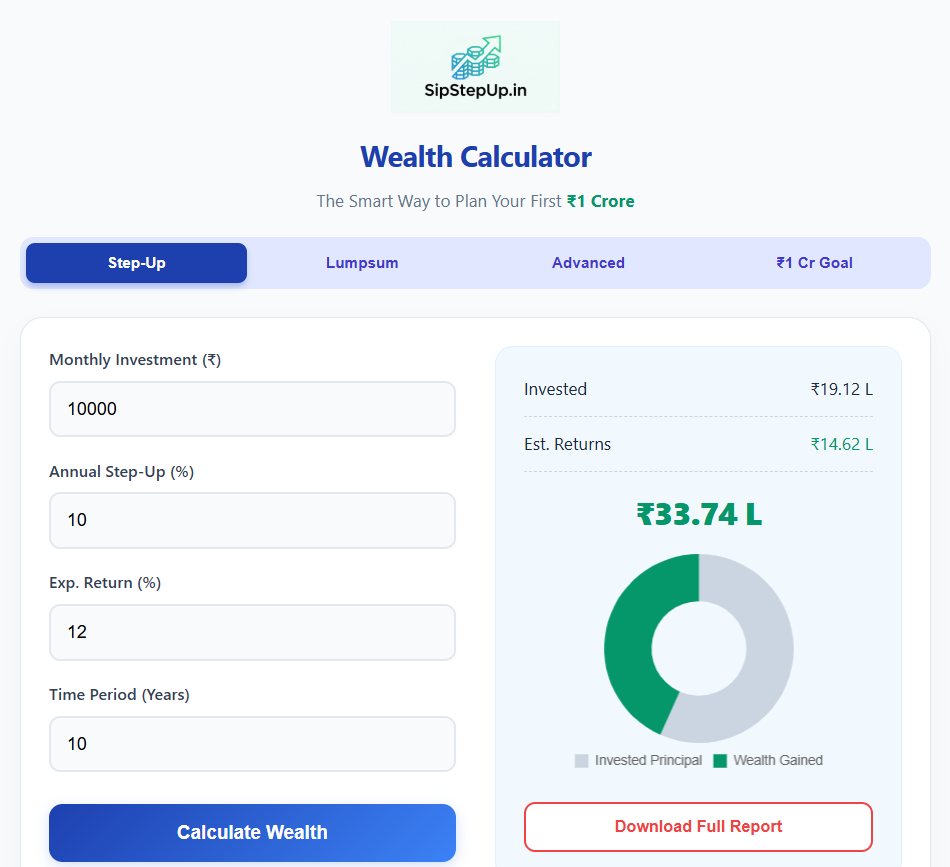The image size is (950, 867).
Task: Click the Wealth Gained legend swatch
Action: pyautogui.click(x=722, y=761)
